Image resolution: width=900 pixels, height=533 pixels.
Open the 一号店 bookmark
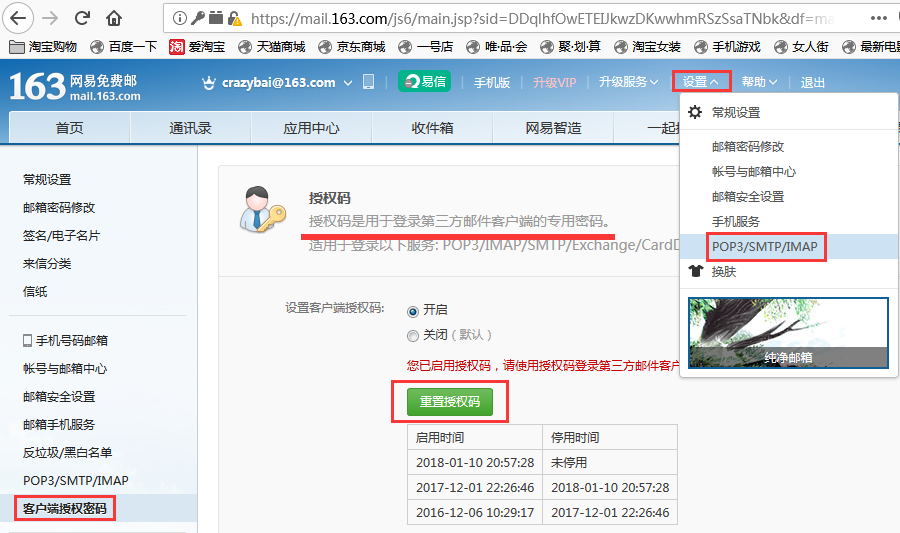(425, 46)
